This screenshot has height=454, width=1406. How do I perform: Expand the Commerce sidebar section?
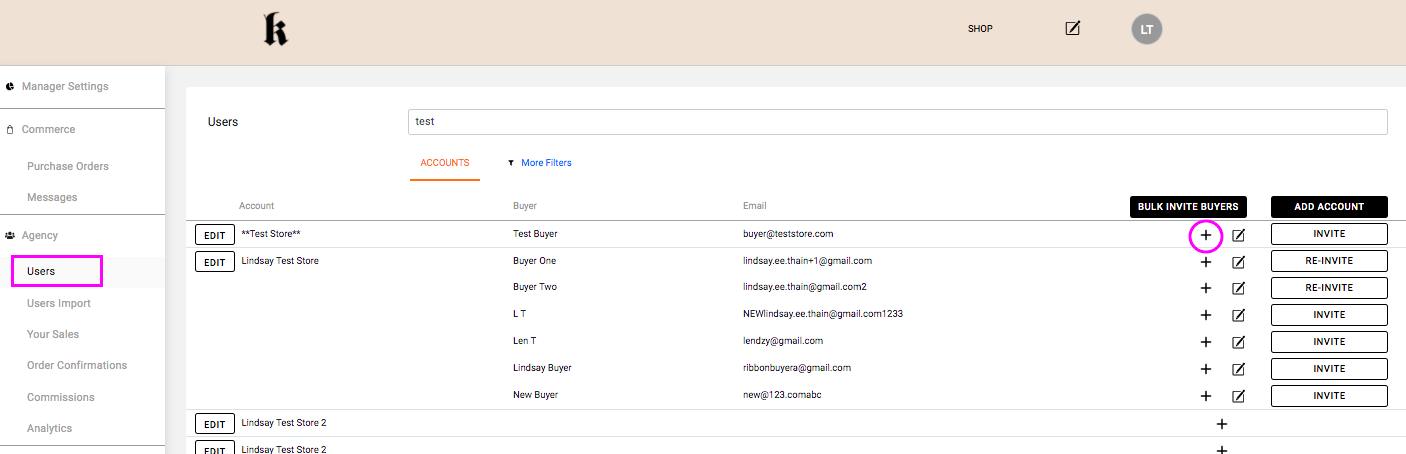pyautogui.click(x=49, y=130)
